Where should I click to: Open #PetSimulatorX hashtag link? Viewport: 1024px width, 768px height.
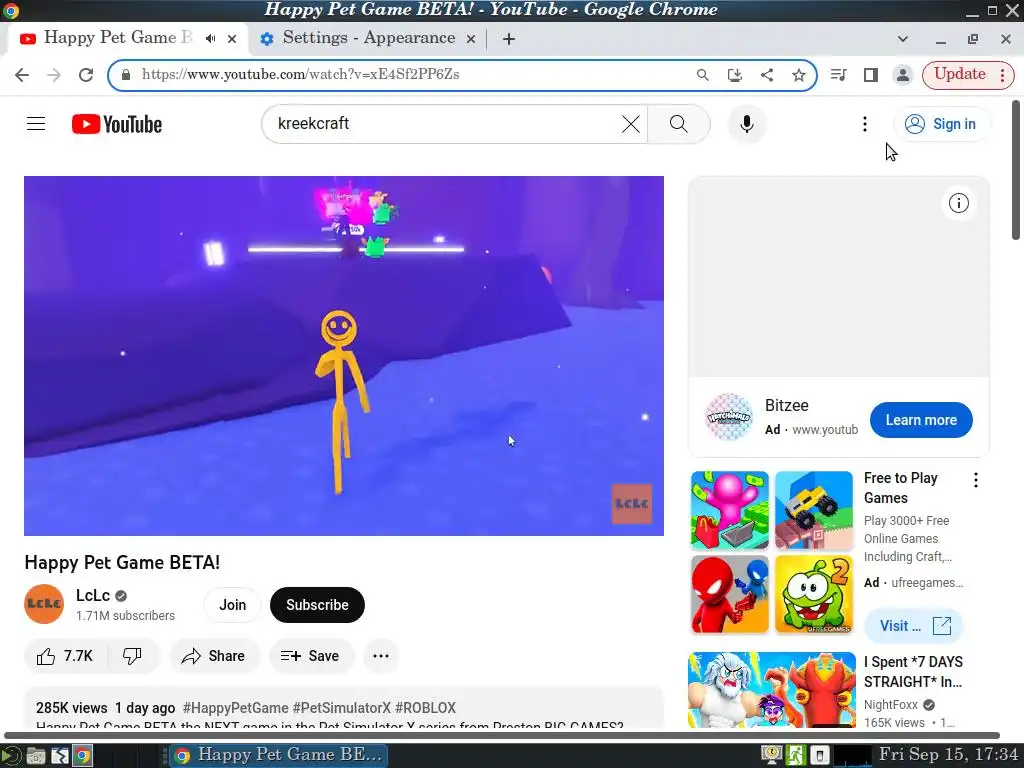tap(342, 708)
